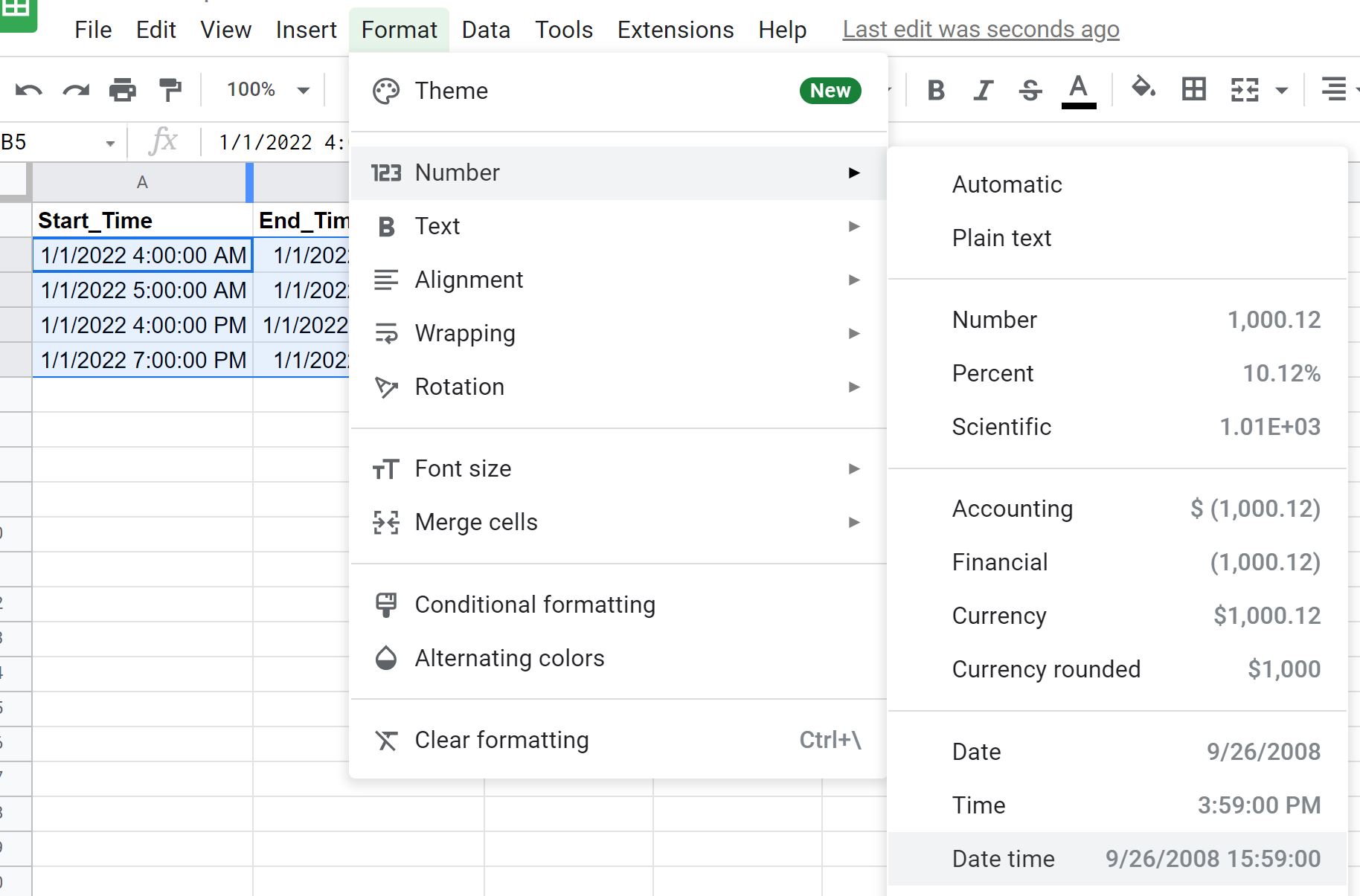Image resolution: width=1360 pixels, height=896 pixels.
Task: Click the Print icon
Action: pos(123,90)
